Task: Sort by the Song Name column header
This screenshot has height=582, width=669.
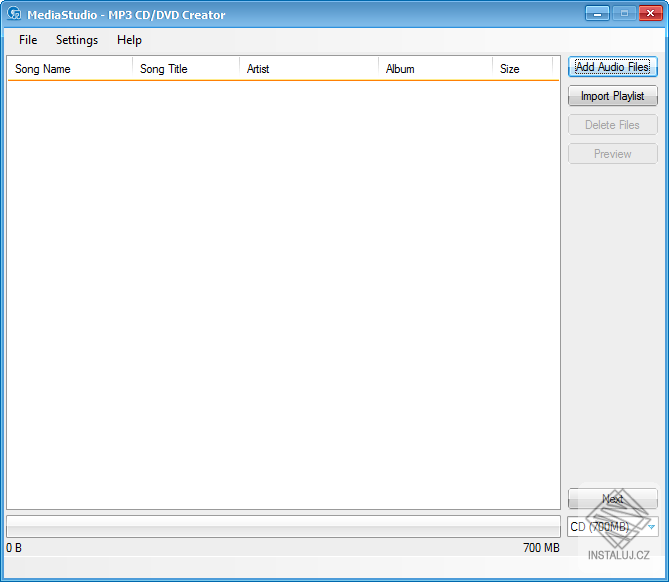Action: click(x=70, y=69)
